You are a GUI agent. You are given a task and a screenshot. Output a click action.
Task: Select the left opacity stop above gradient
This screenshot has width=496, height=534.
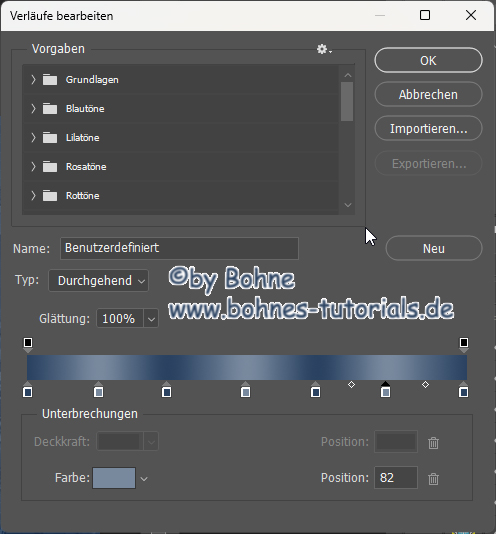28,345
